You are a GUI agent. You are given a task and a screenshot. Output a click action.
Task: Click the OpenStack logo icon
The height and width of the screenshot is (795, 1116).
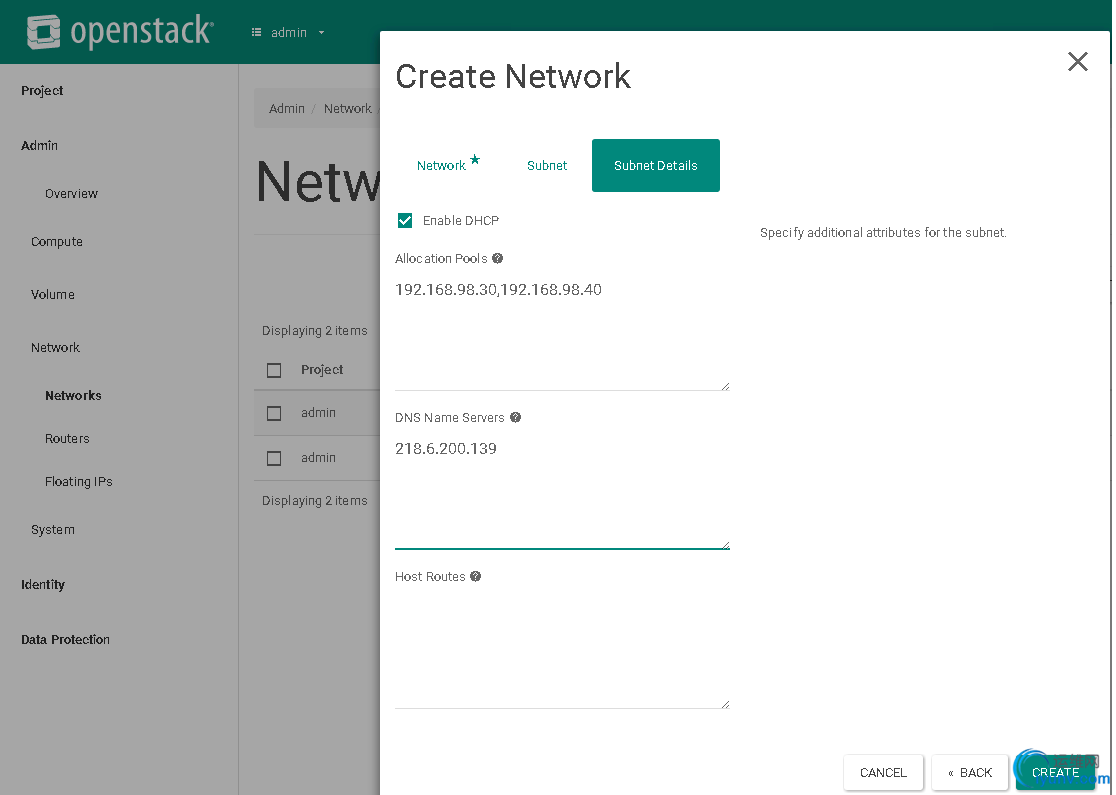(x=45, y=32)
